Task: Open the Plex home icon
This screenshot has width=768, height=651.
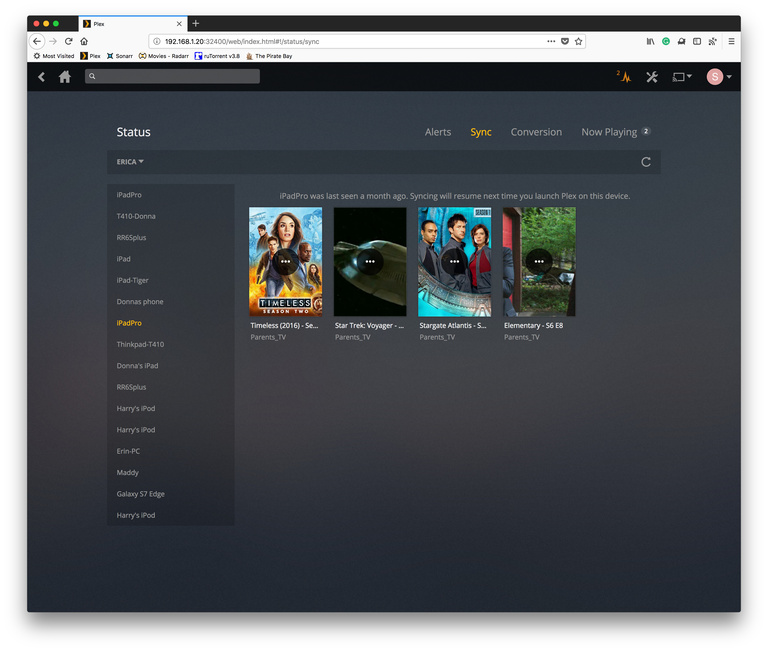Action: coord(65,77)
